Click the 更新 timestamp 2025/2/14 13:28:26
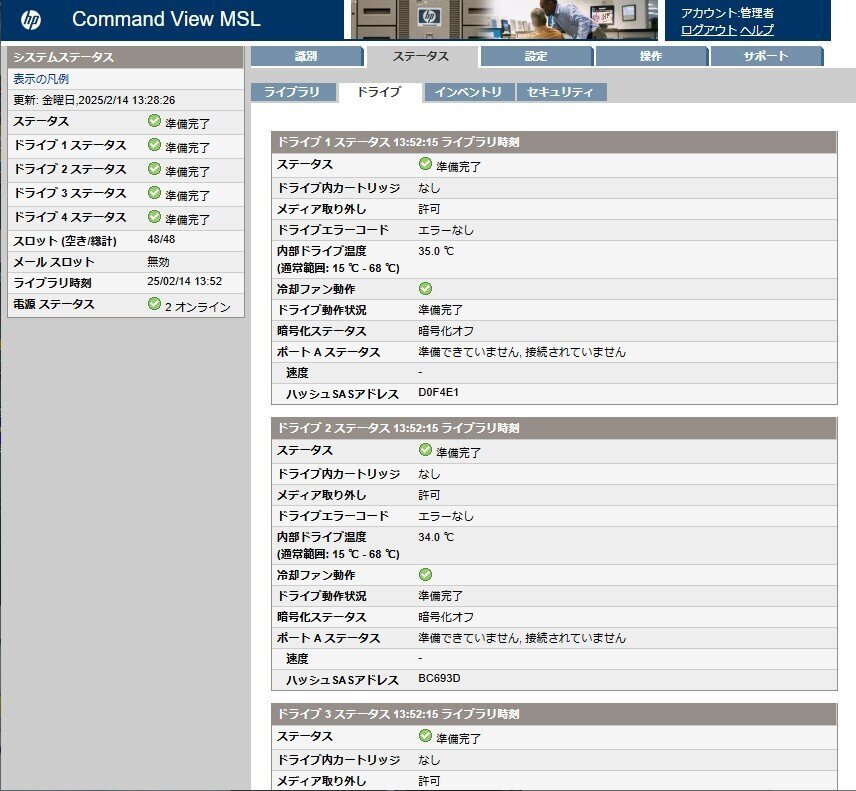Image resolution: width=856 pixels, height=791 pixels. (127, 100)
